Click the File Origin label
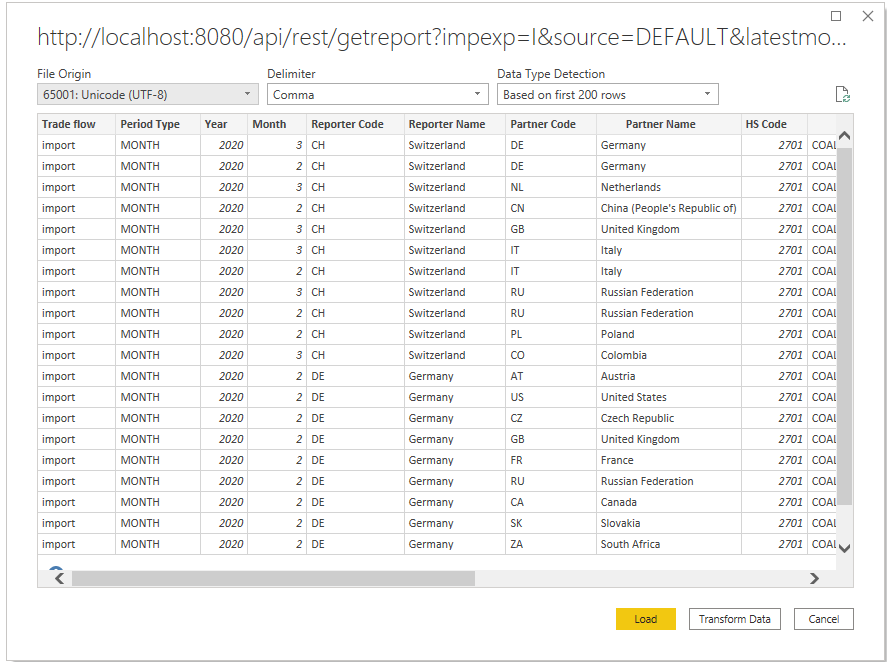887x662 pixels. tap(64, 74)
